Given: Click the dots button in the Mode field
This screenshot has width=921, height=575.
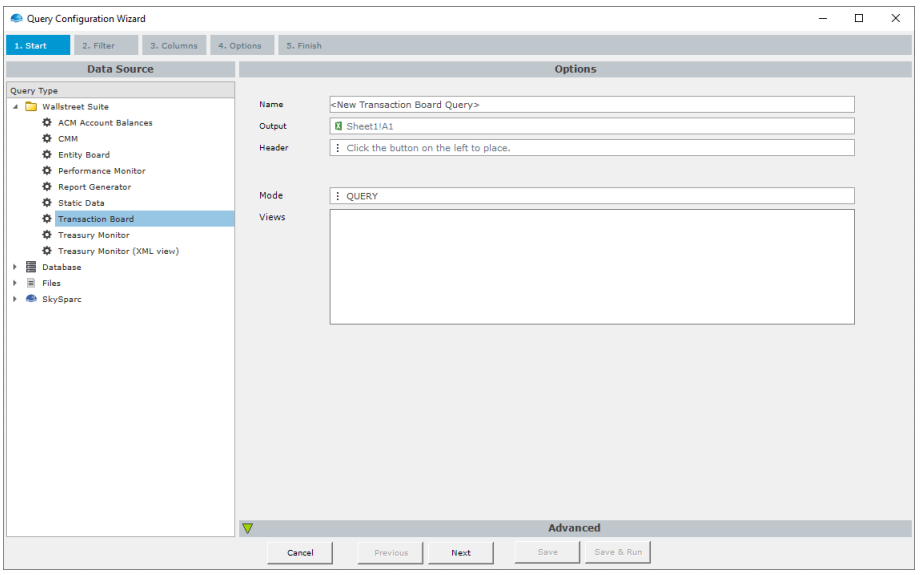Looking at the screenshot, I should pos(338,196).
